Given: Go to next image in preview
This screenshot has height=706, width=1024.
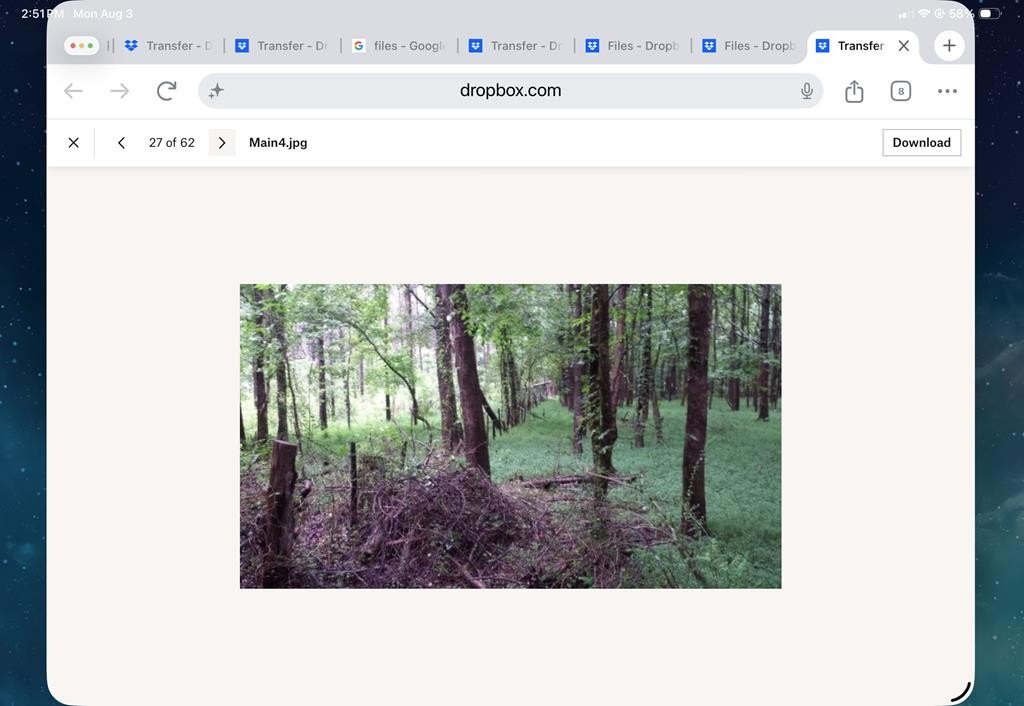Looking at the screenshot, I should [222, 142].
